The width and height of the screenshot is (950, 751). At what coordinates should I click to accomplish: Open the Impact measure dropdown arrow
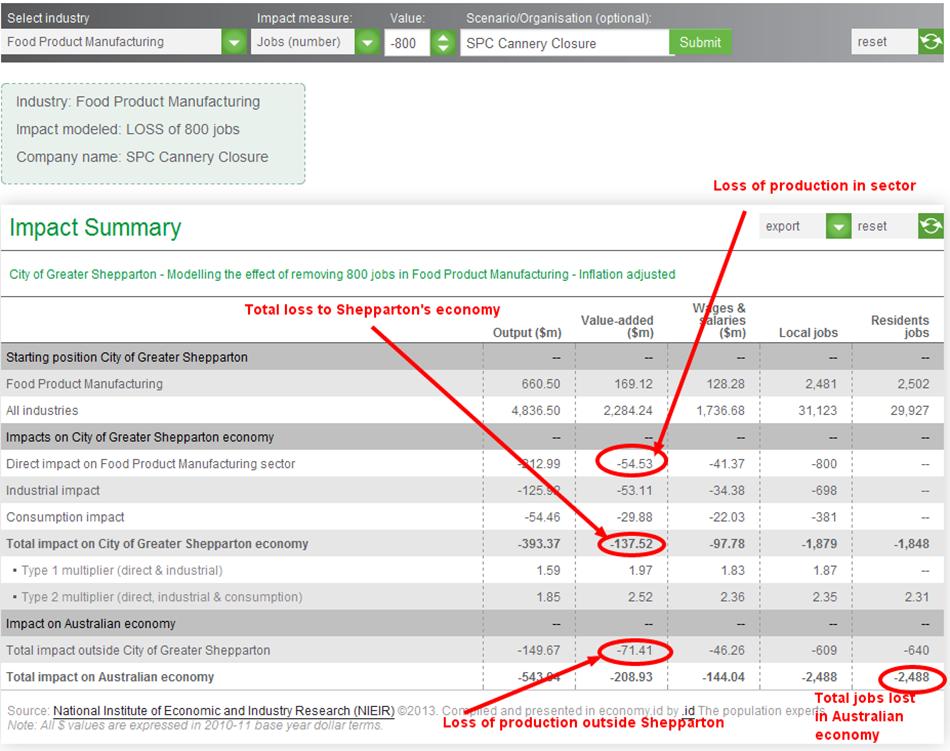click(x=367, y=42)
